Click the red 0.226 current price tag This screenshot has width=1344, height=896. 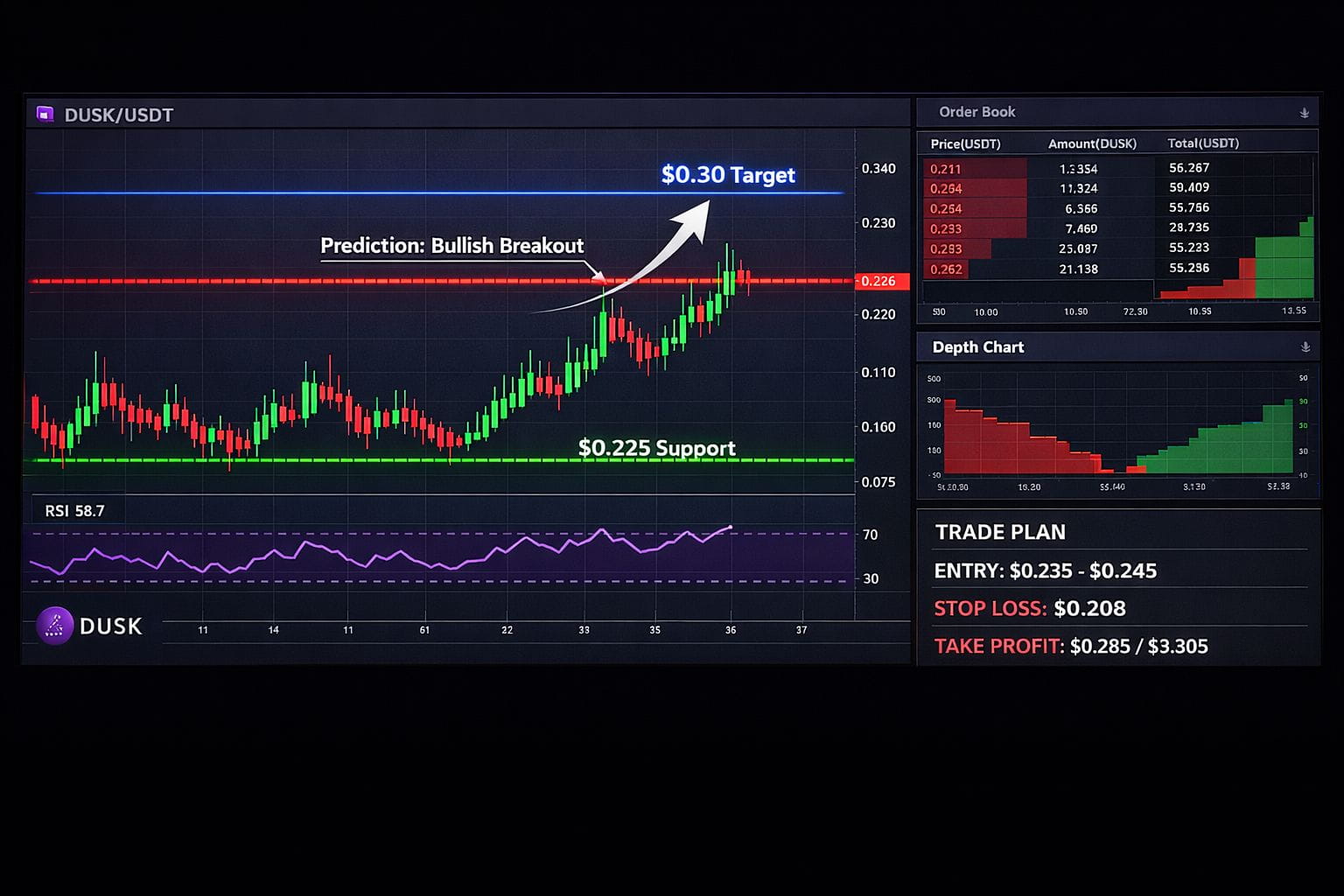881,281
